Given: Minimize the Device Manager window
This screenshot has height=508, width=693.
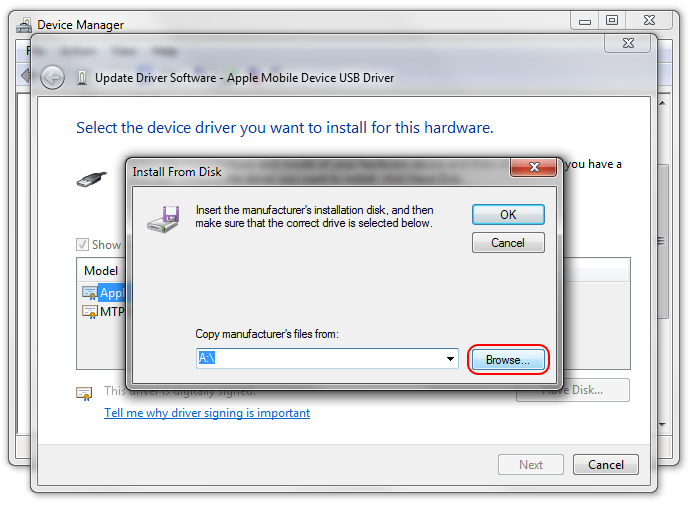Looking at the screenshot, I should tap(585, 21).
